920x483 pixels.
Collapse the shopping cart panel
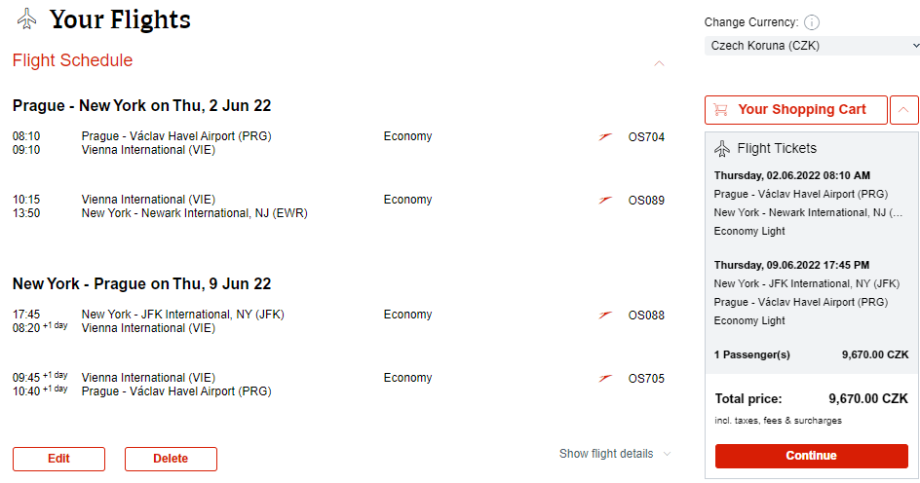(904, 110)
